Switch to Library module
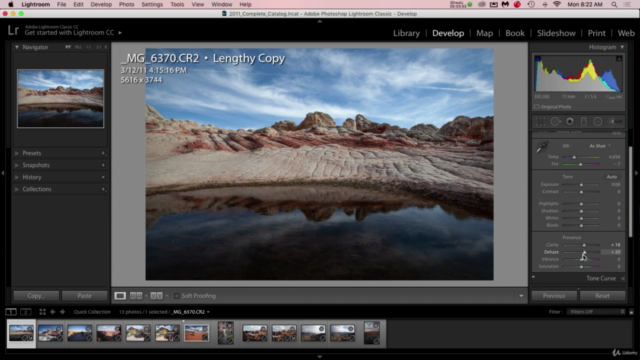 coord(406,33)
